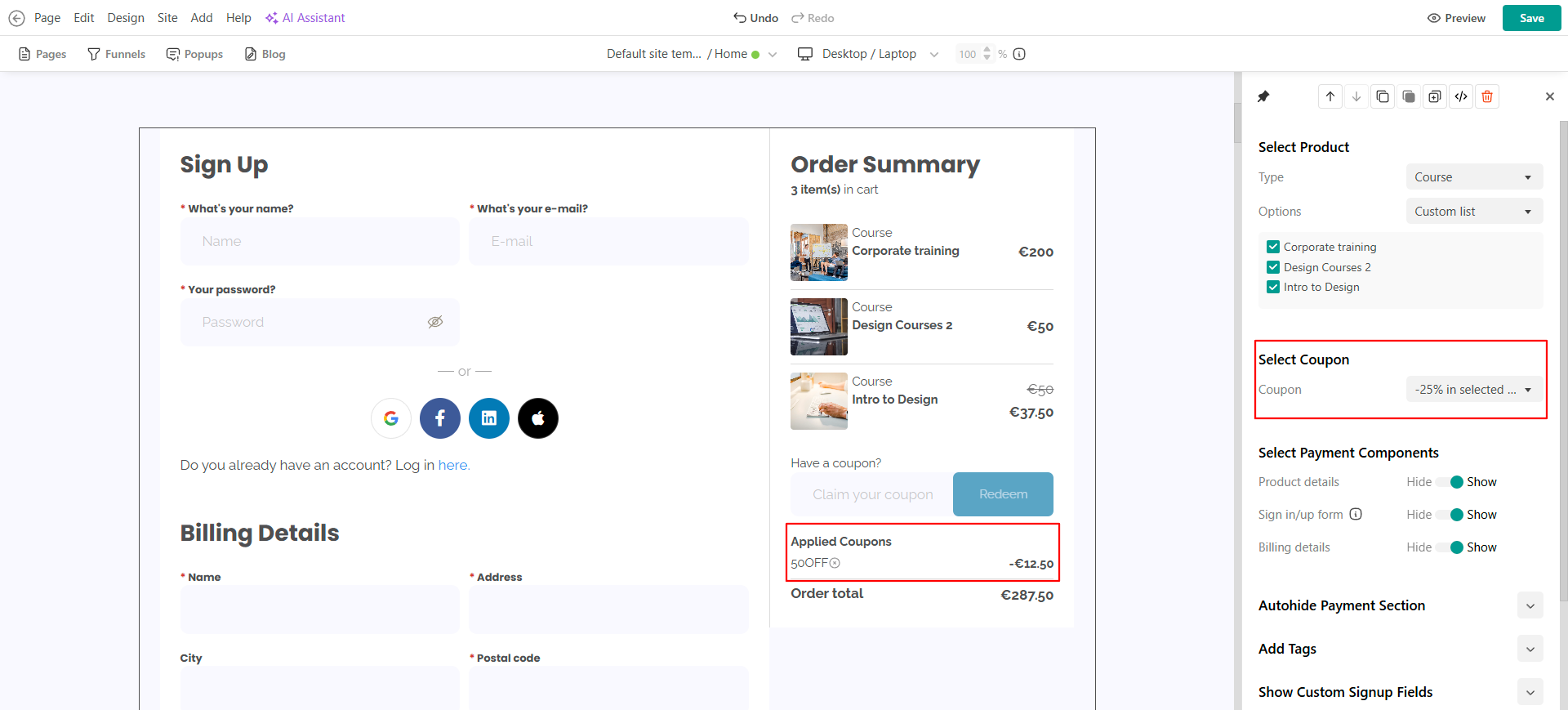Click the Redo button
The width and height of the screenshot is (1568, 710).
point(813,18)
